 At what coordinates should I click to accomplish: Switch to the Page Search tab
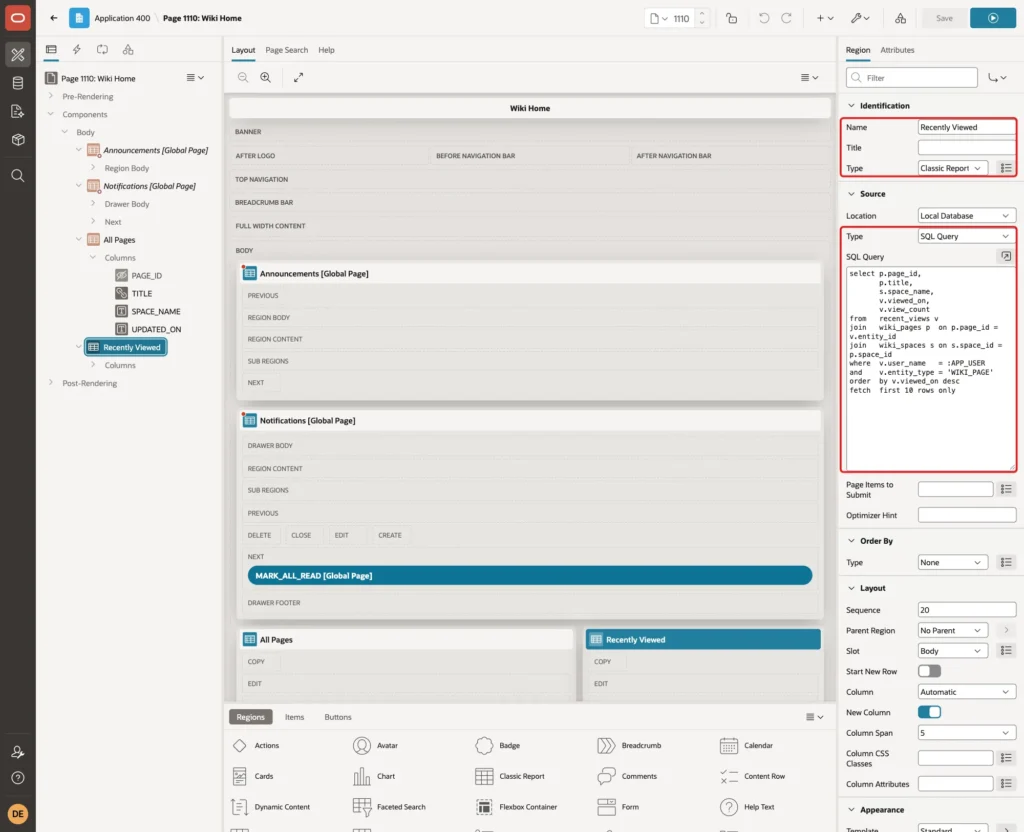click(x=286, y=50)
